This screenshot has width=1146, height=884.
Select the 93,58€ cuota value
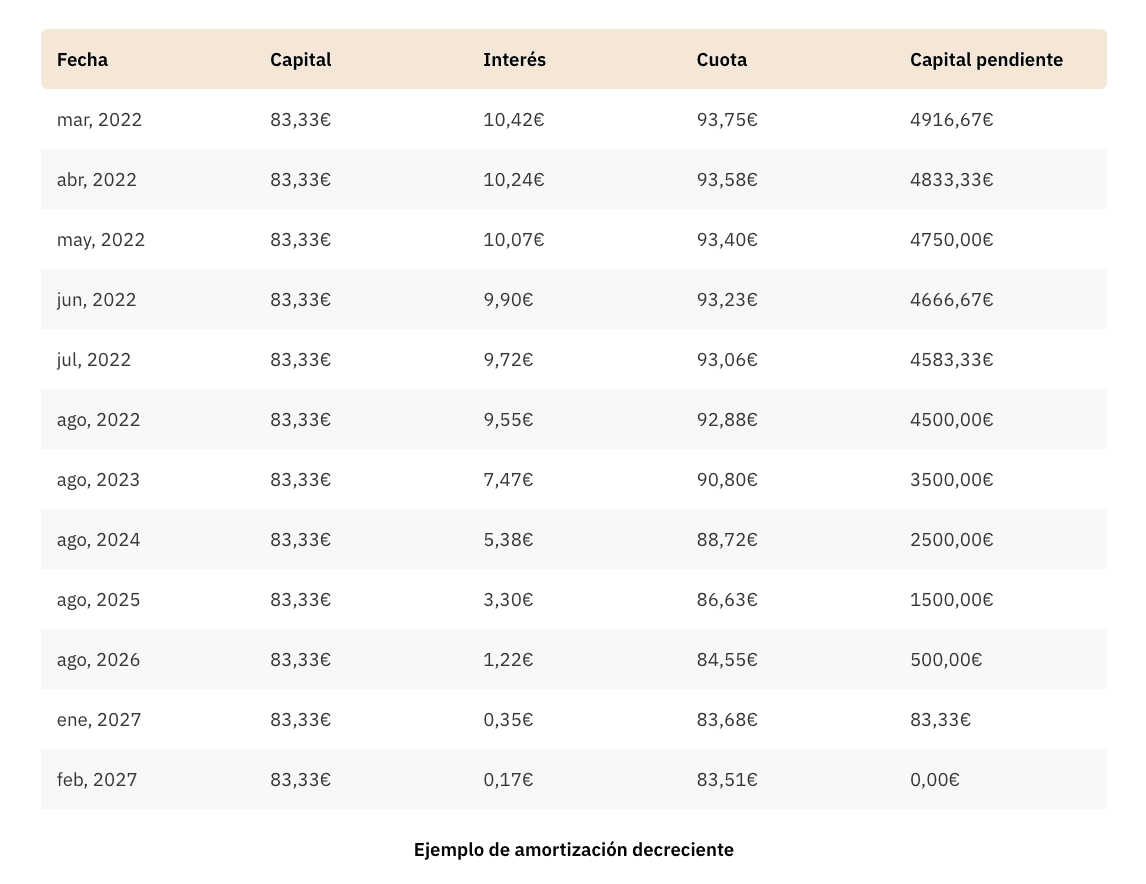727,180
